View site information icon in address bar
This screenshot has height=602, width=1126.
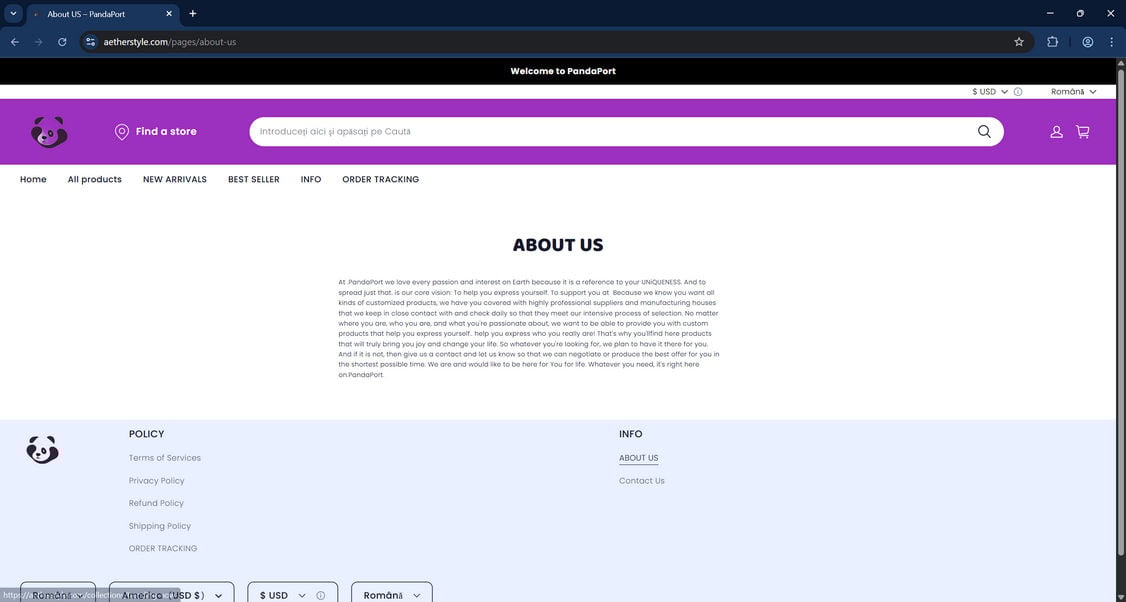(90, 42)
